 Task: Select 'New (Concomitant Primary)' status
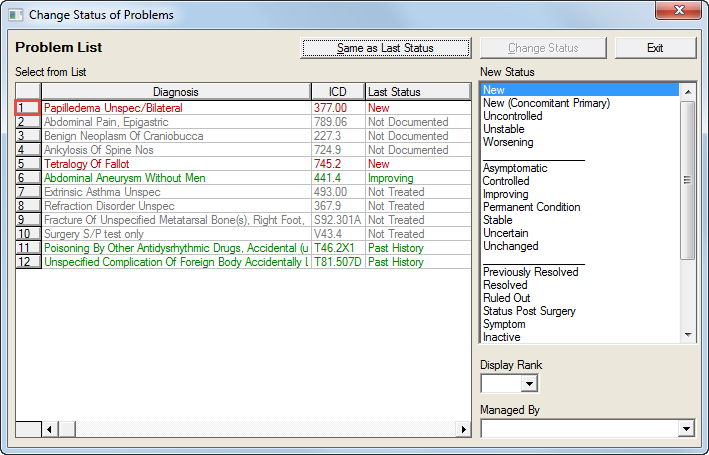[546, 103]
